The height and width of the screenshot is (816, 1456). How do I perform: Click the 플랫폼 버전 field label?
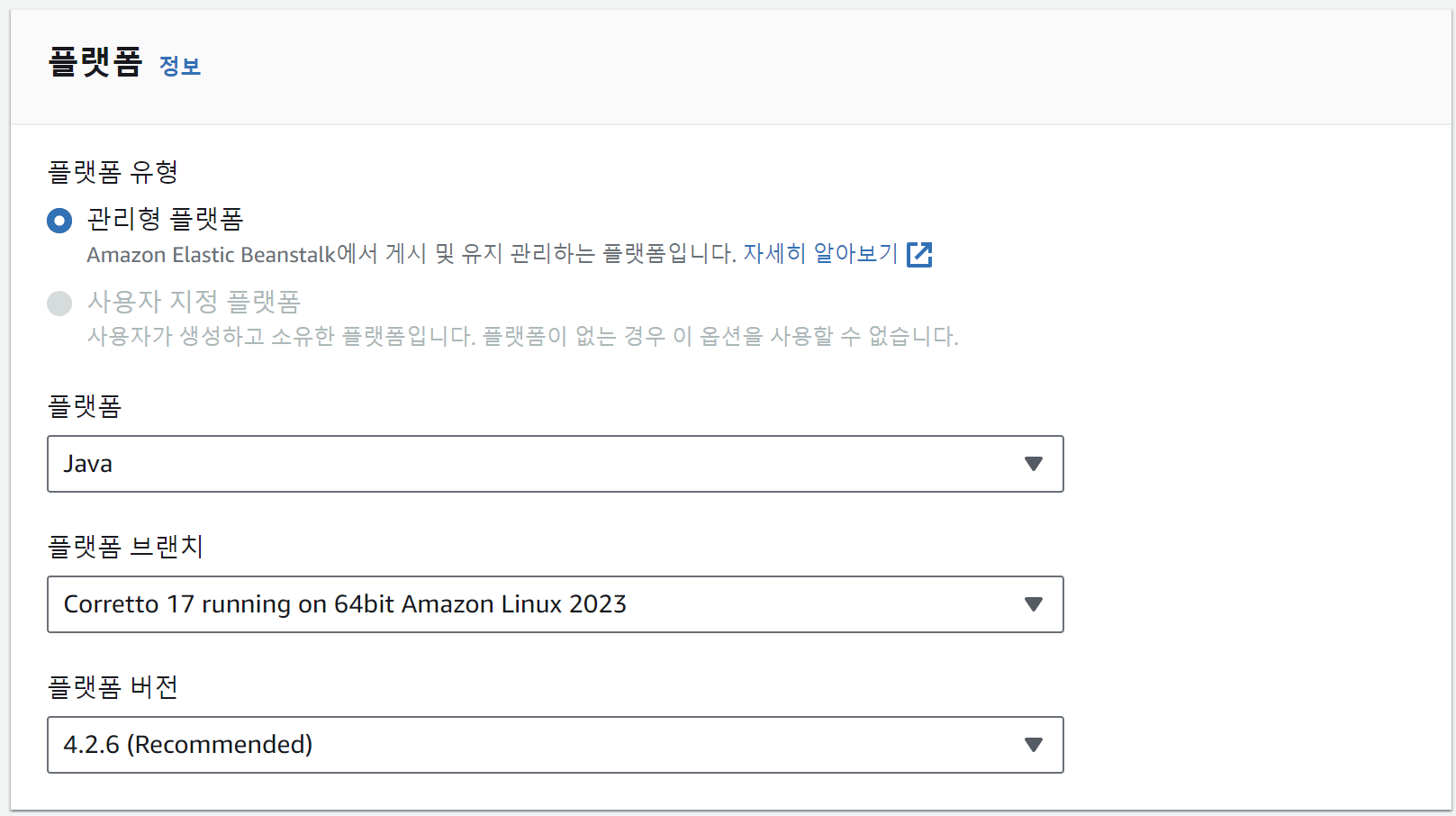113,687
